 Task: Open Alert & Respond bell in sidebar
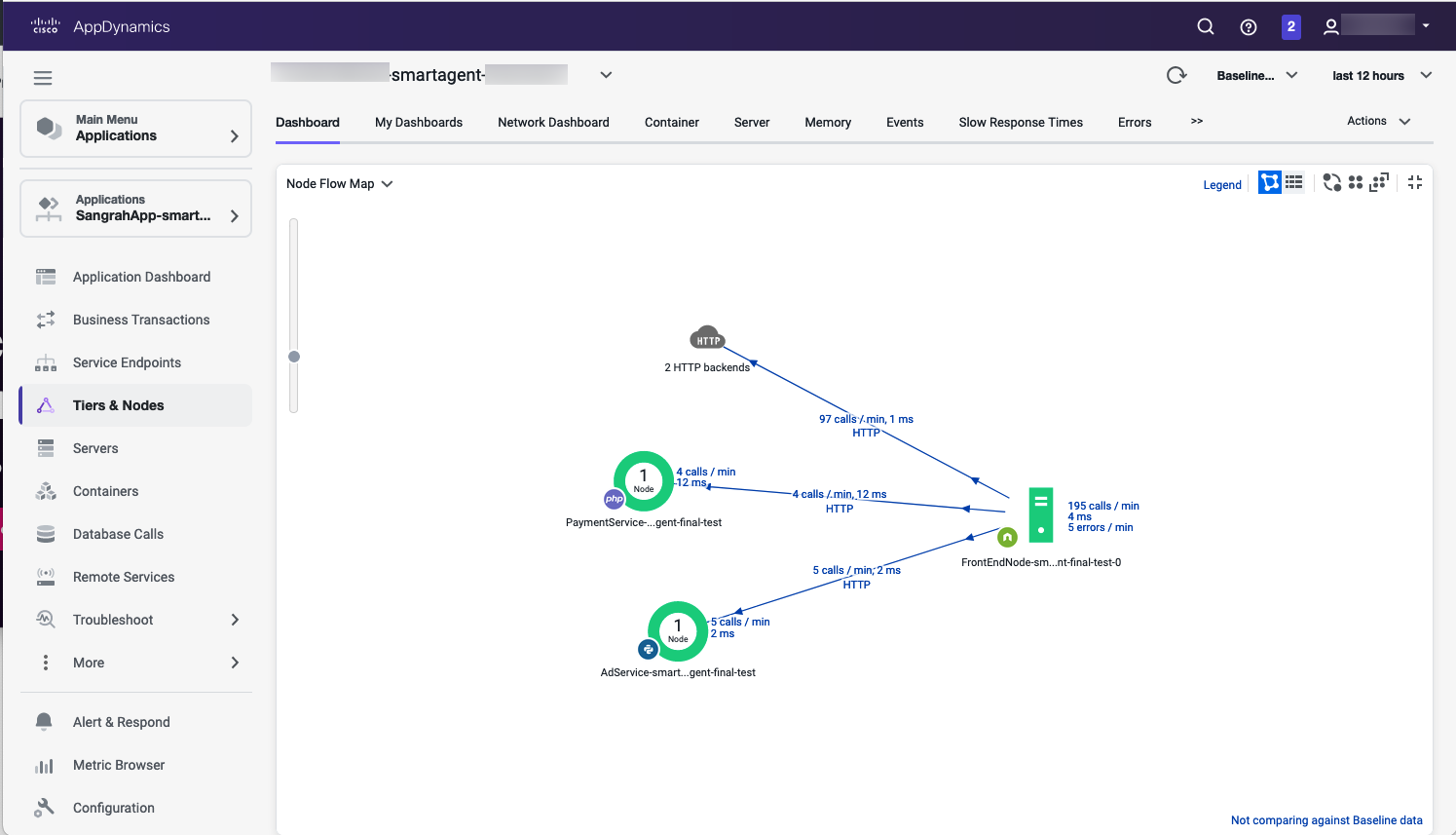(x=44, y=722)
